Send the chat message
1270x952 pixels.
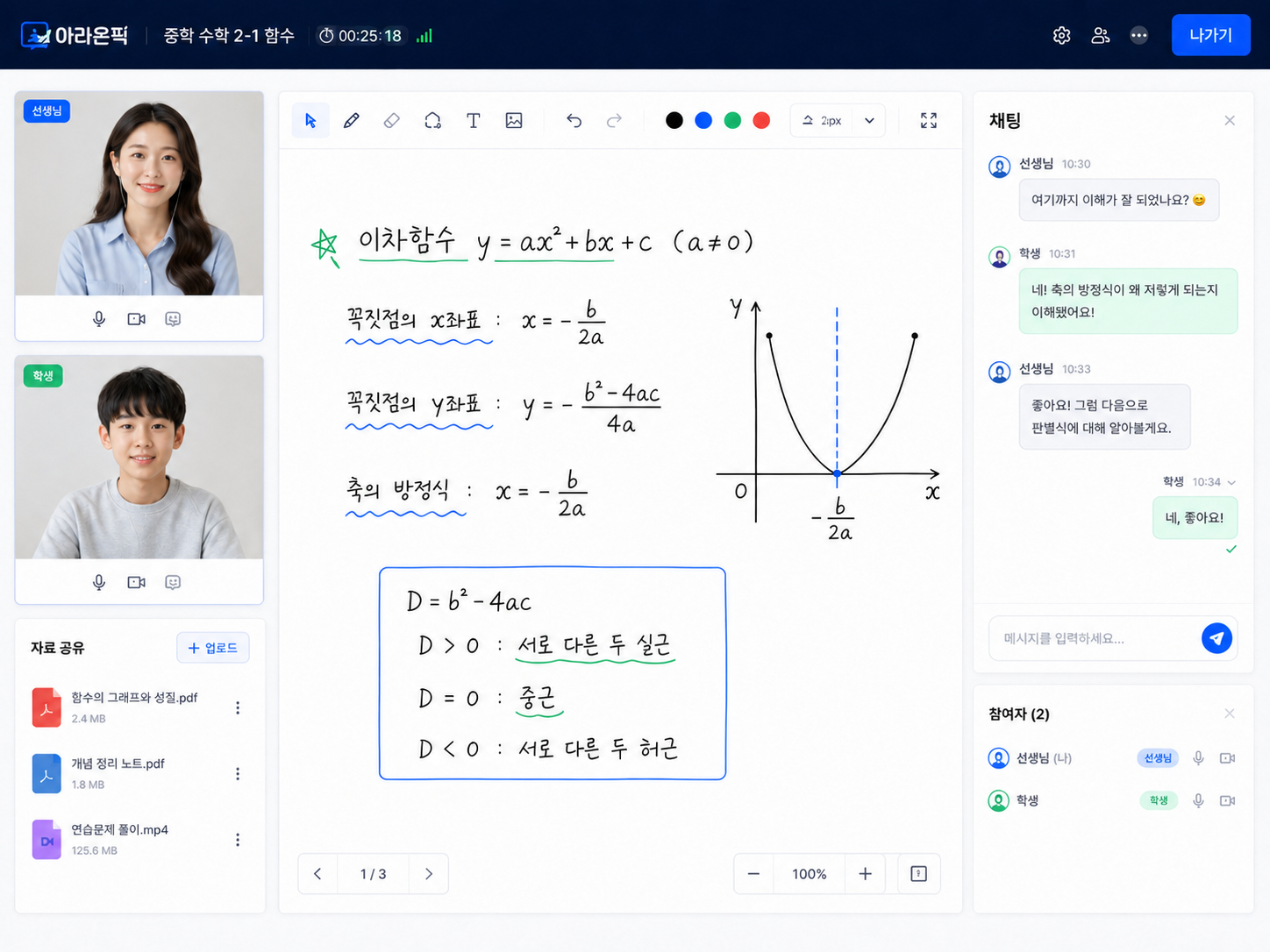[x=1216, y=638]
